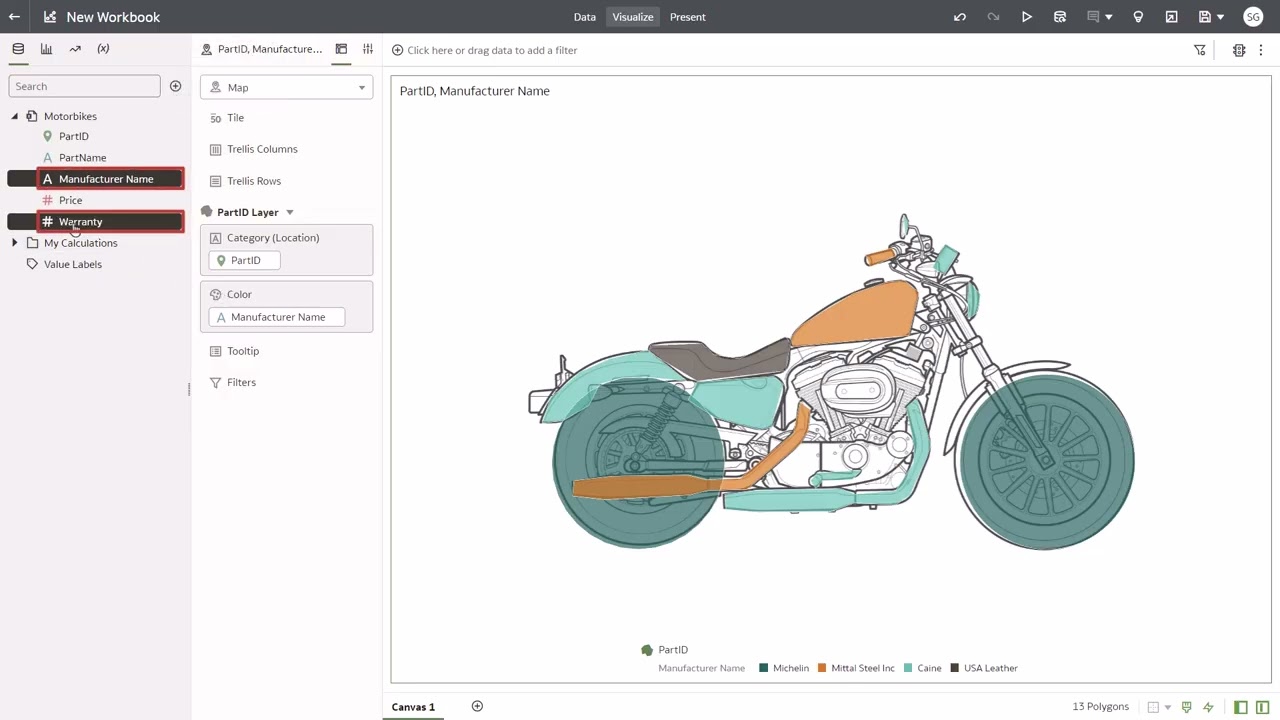Click the Caine legend color swatch
The width and height of the screenshot is (1280, 720).
click(x=909, y=668)
